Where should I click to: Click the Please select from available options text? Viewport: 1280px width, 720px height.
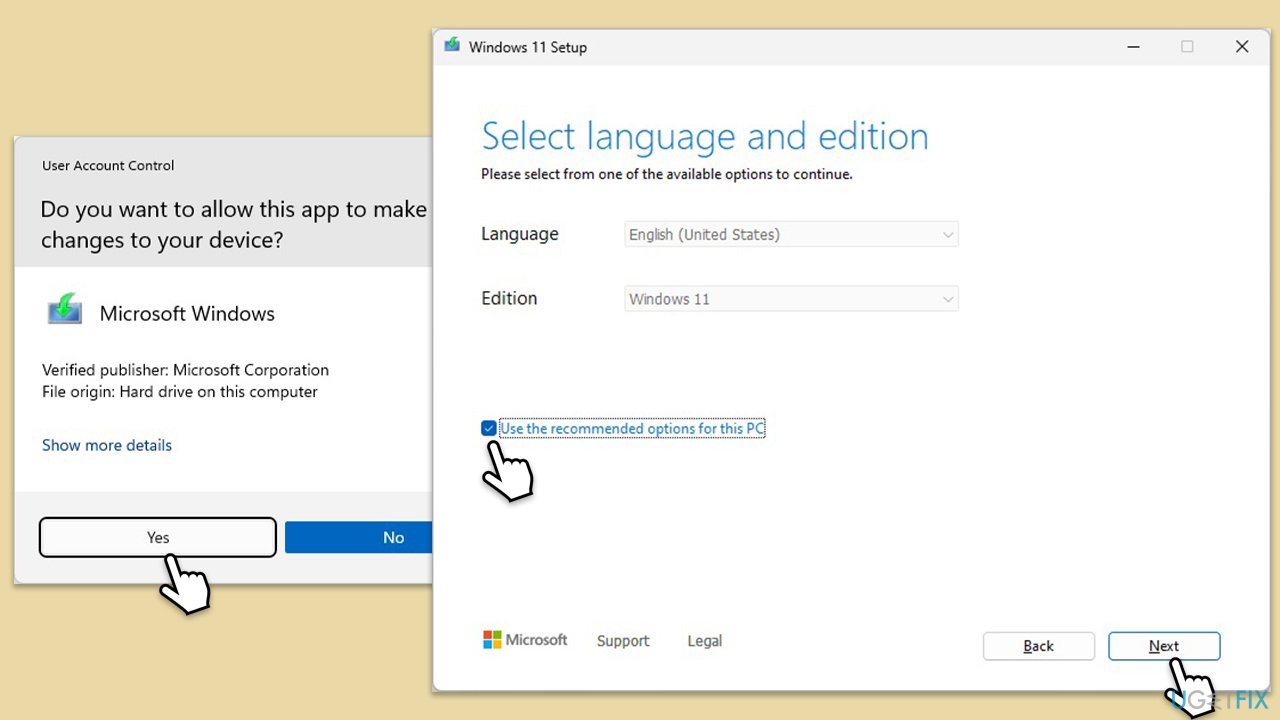(667, 174)
